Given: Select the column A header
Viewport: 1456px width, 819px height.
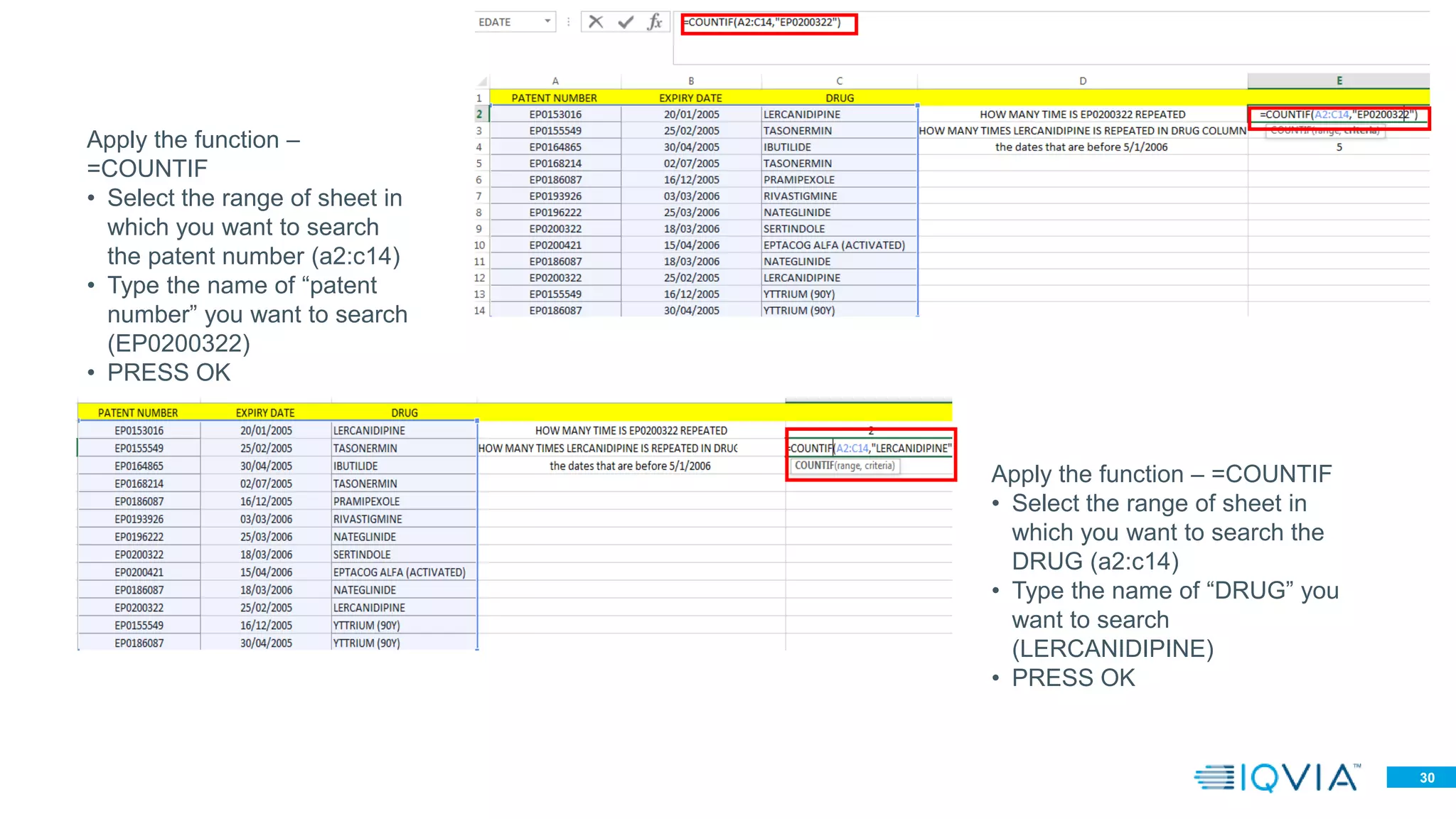Looking at the screenshot, I should [x=555, y=81].
